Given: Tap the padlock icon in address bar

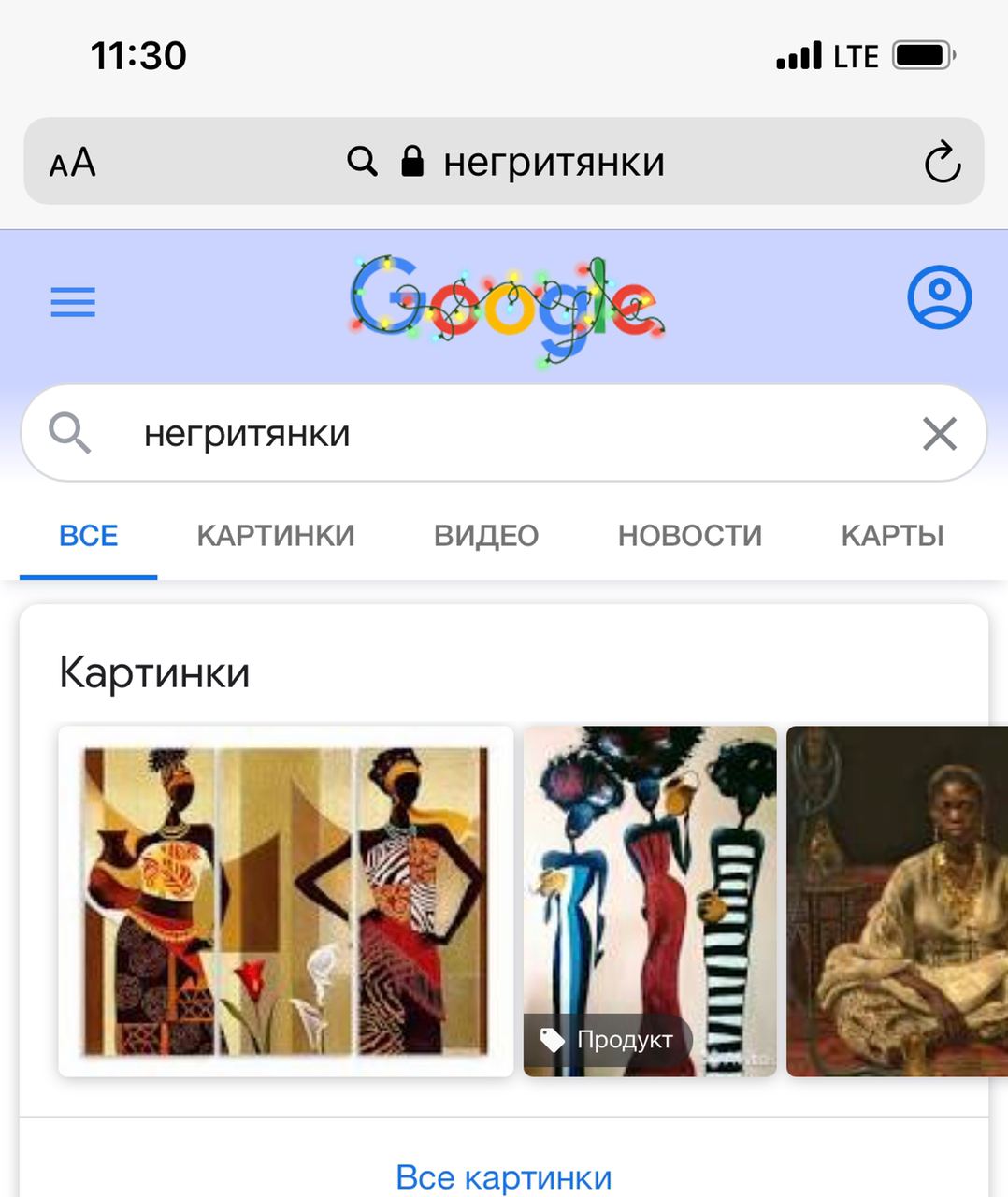Looking at the screenshot, I should [x=412, y=162].
